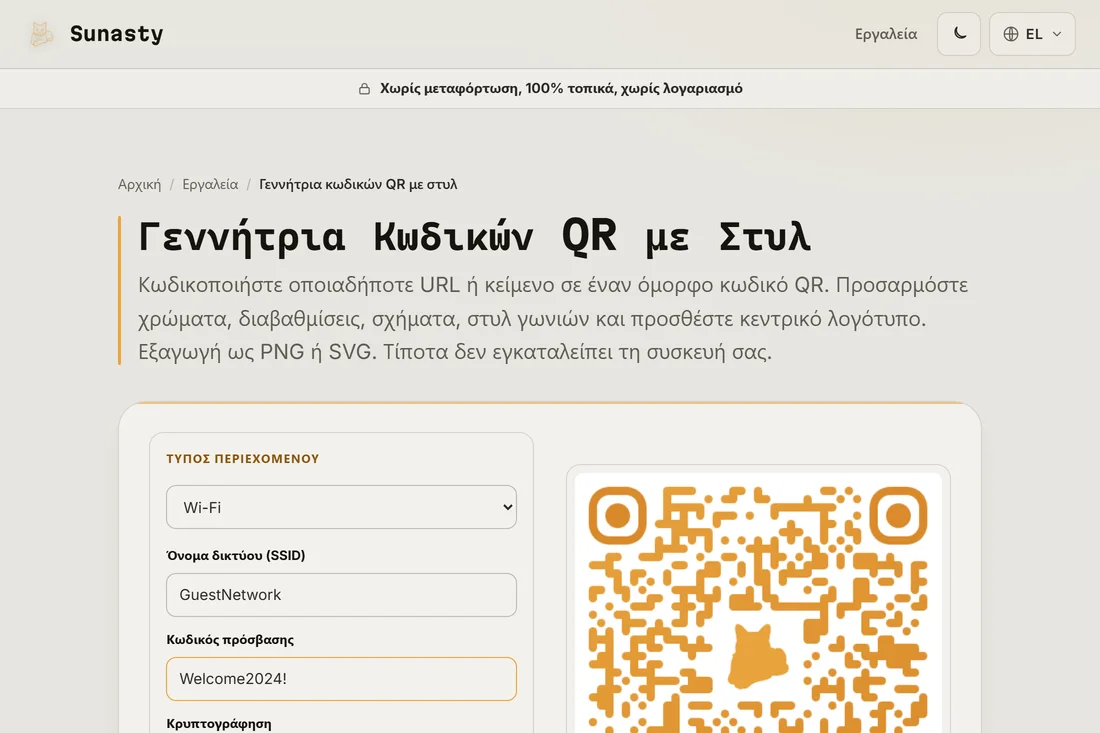
Task: Open the Sunasty home title link
Action: 116,34
